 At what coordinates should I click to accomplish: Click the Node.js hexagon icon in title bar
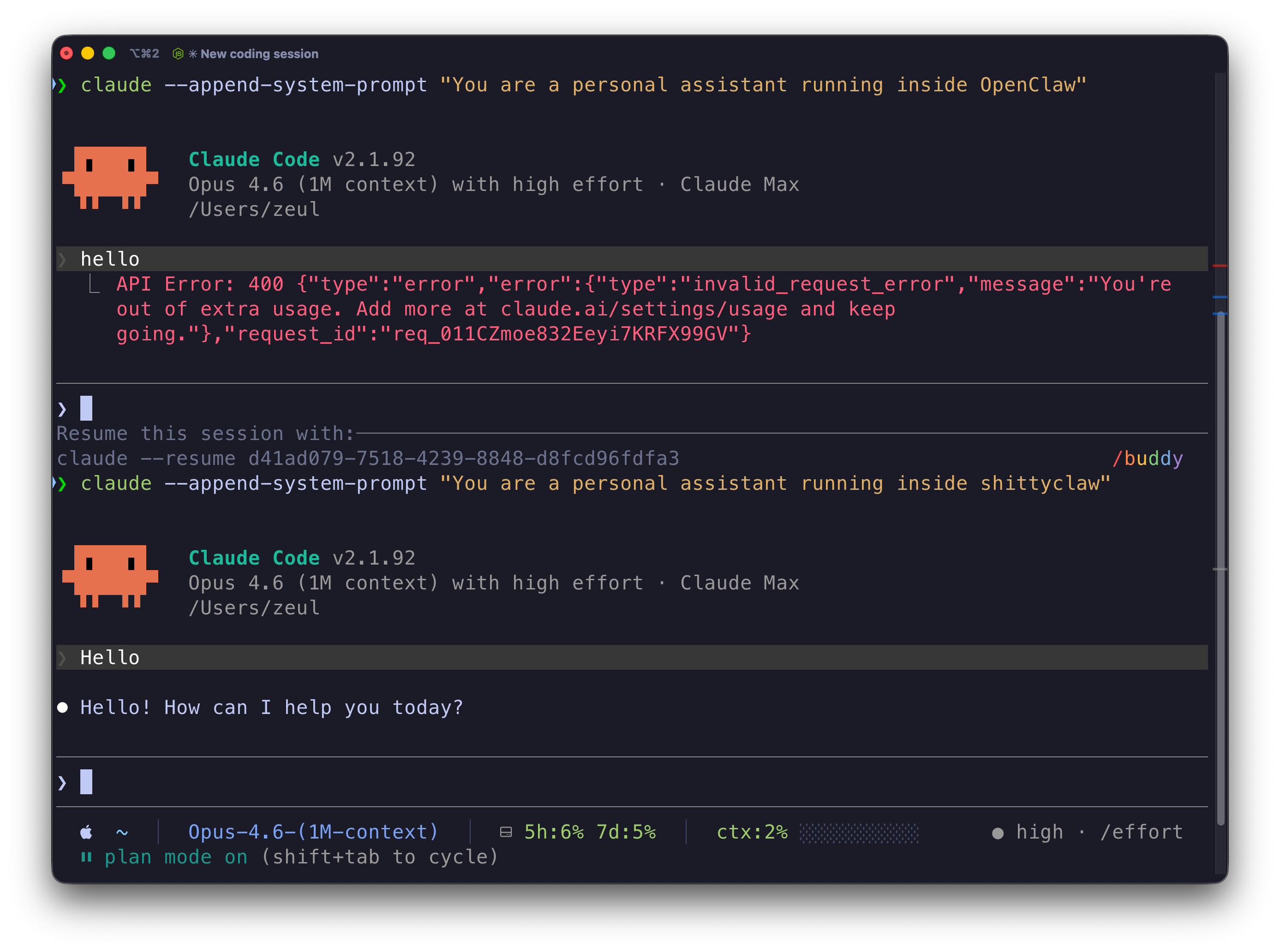coord(178,54)
